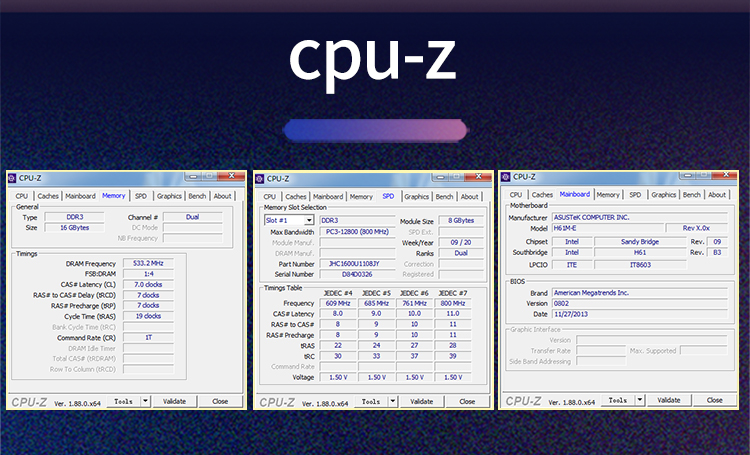
Task: Click Validate in the Memory window
Action: [174, 401]
